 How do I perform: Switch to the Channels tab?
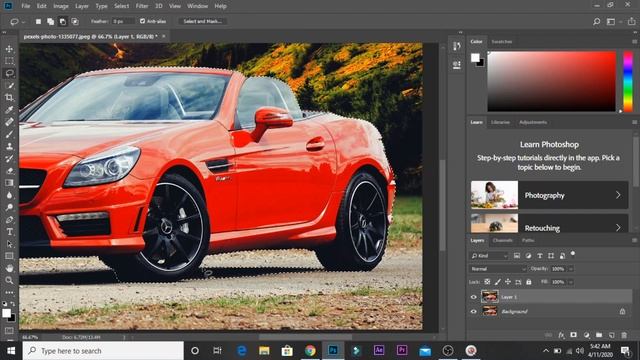pos(502,240)
